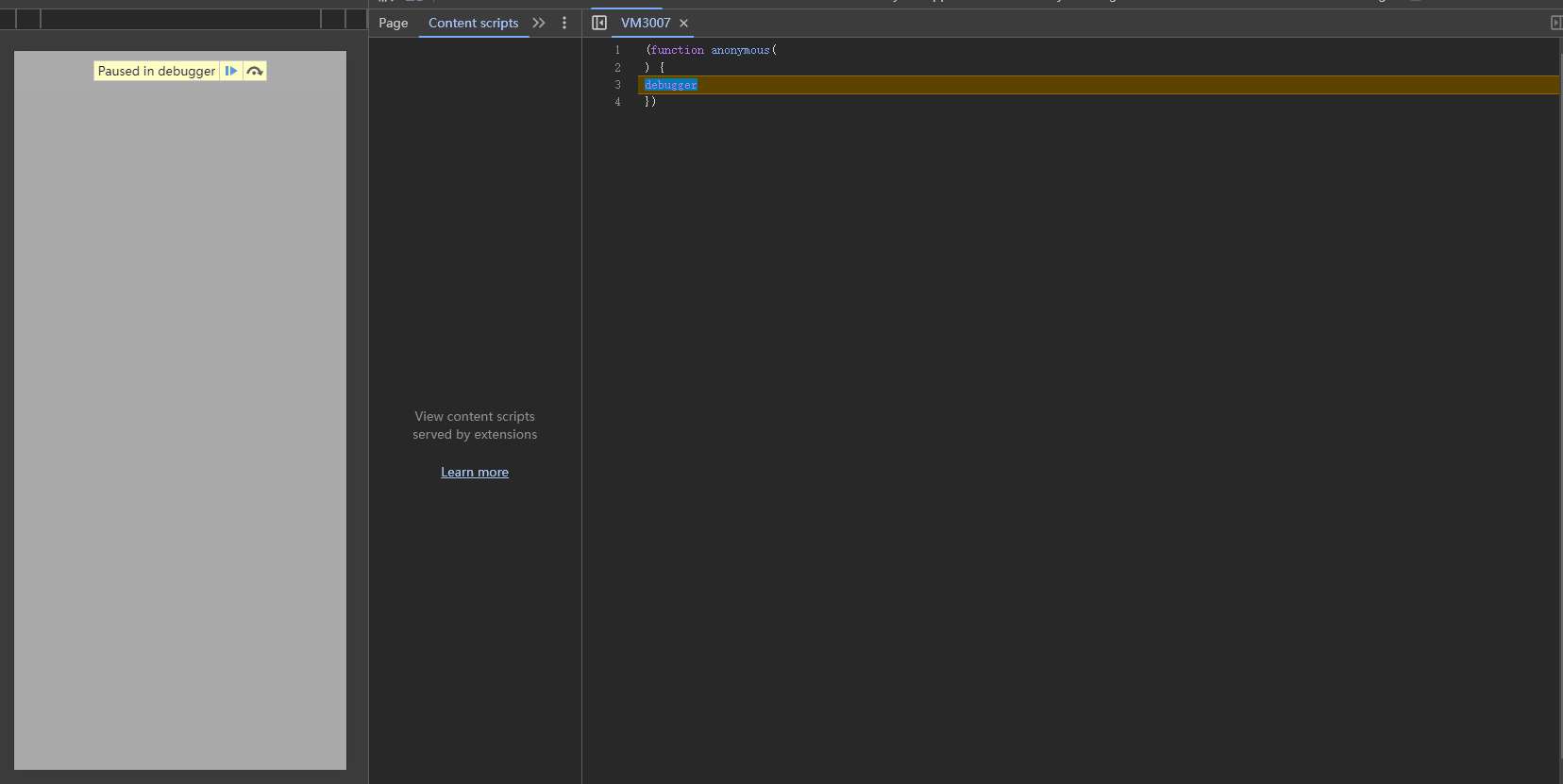Toggle breakpoint on line number 1
The width and height of the screenshot is (1563, 784).
618,50
